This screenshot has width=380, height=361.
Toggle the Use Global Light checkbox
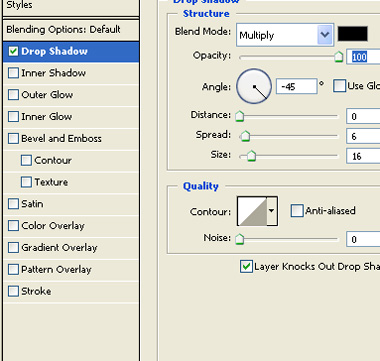click(339, 86)
